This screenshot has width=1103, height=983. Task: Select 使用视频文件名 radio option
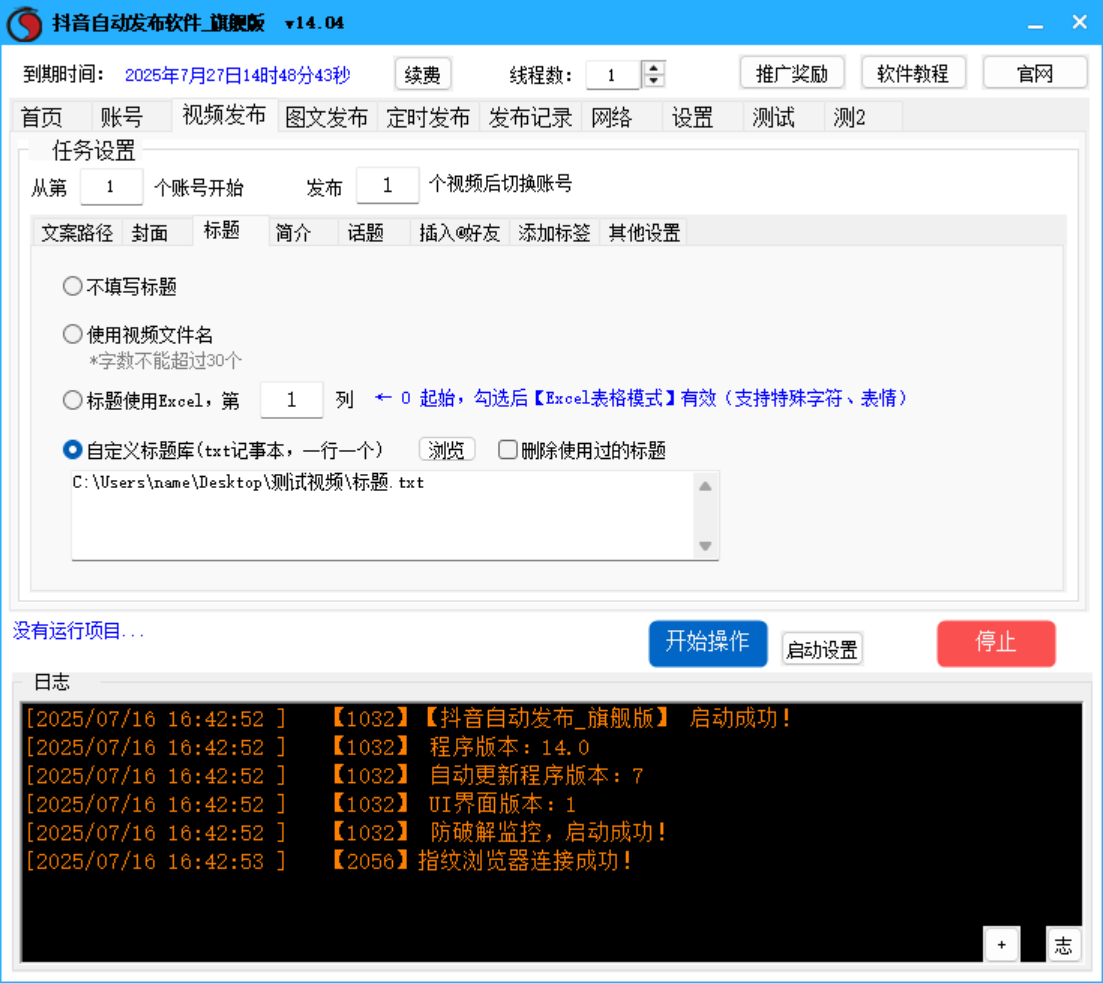coord(138,334)
